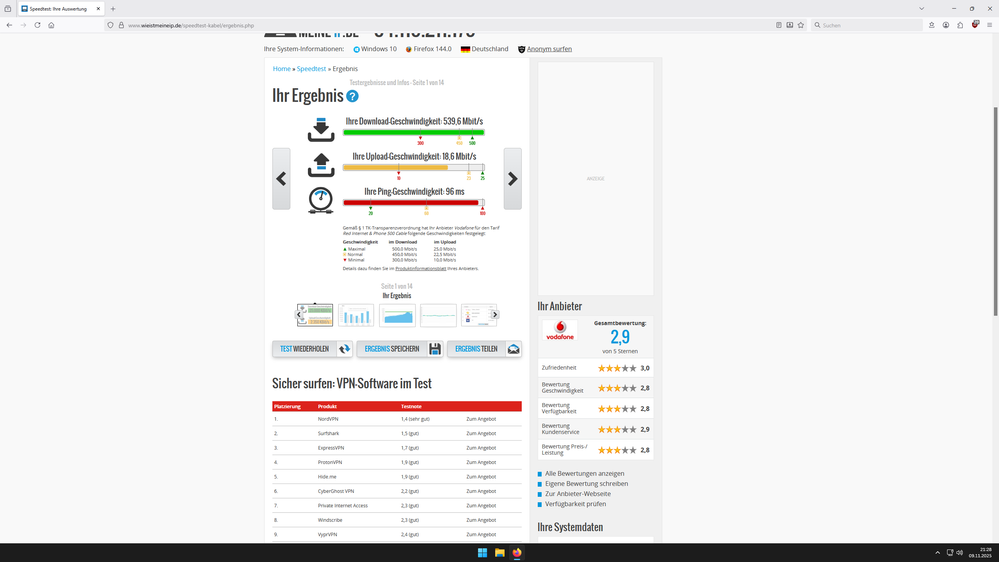Click Zum Angebot for ProtonVPN
This screenshot has height=562, width=999.
tap(481, 463)
